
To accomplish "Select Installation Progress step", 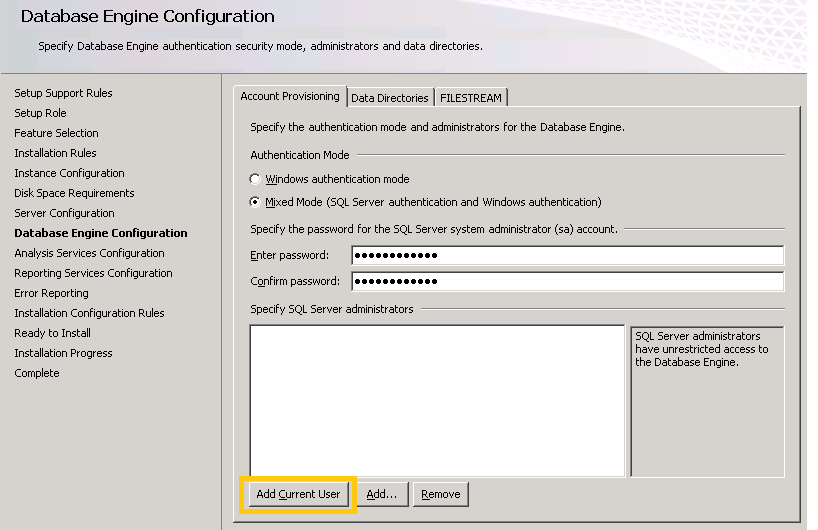I will 63,353.
